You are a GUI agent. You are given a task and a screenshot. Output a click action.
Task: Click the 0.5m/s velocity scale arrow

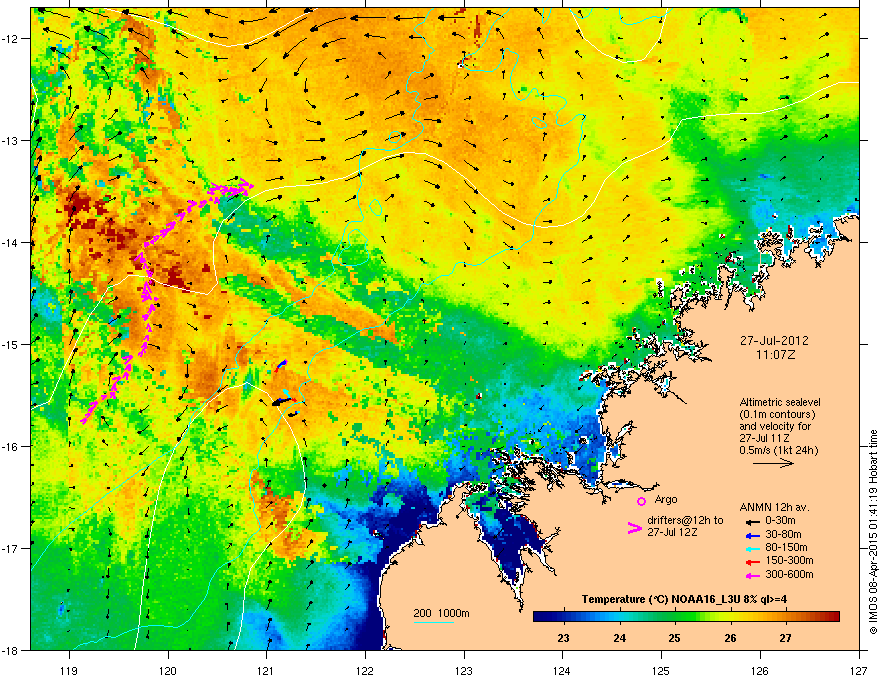coord(773,463)
